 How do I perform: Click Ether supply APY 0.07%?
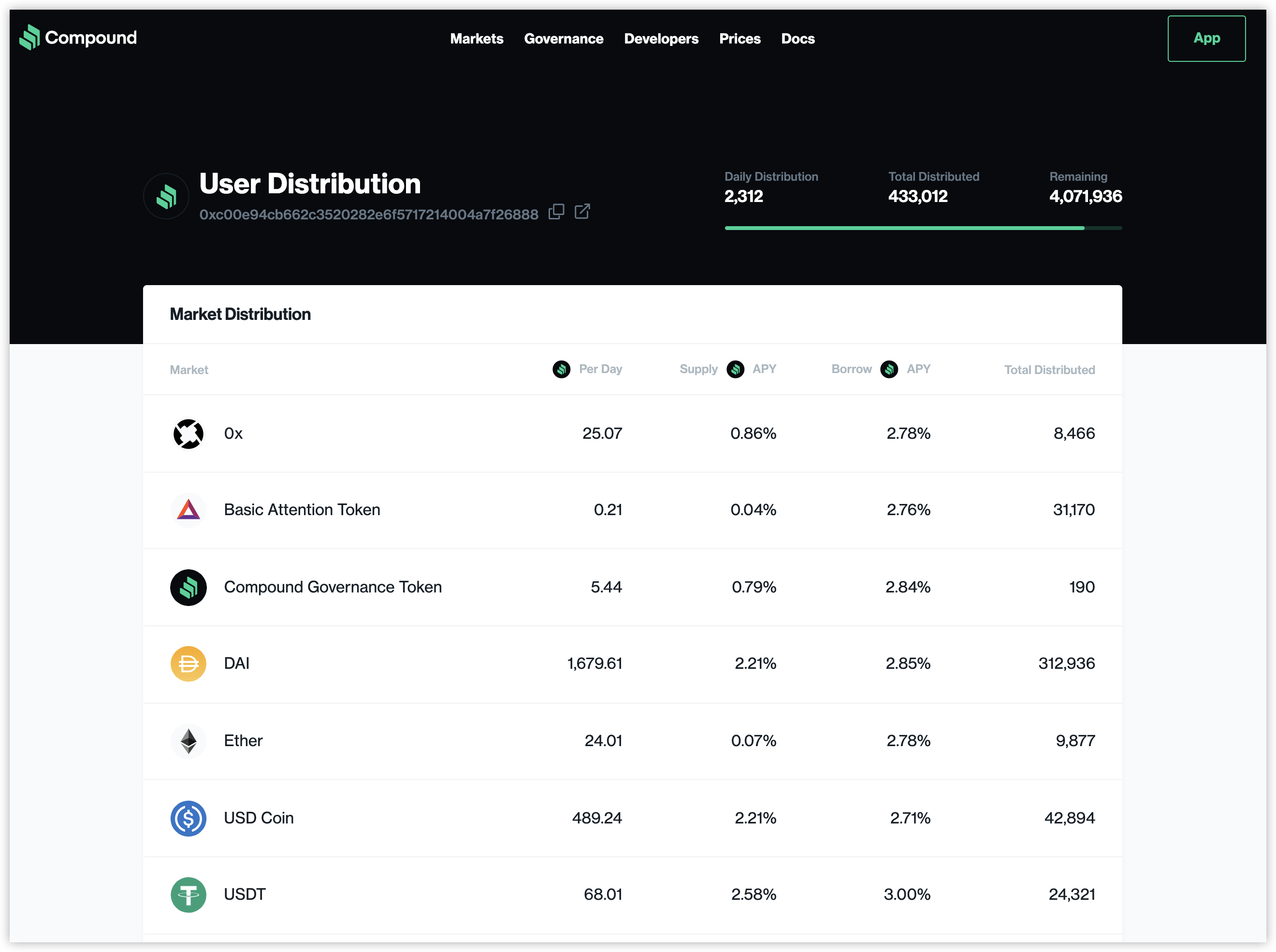[x=753, y=741]
